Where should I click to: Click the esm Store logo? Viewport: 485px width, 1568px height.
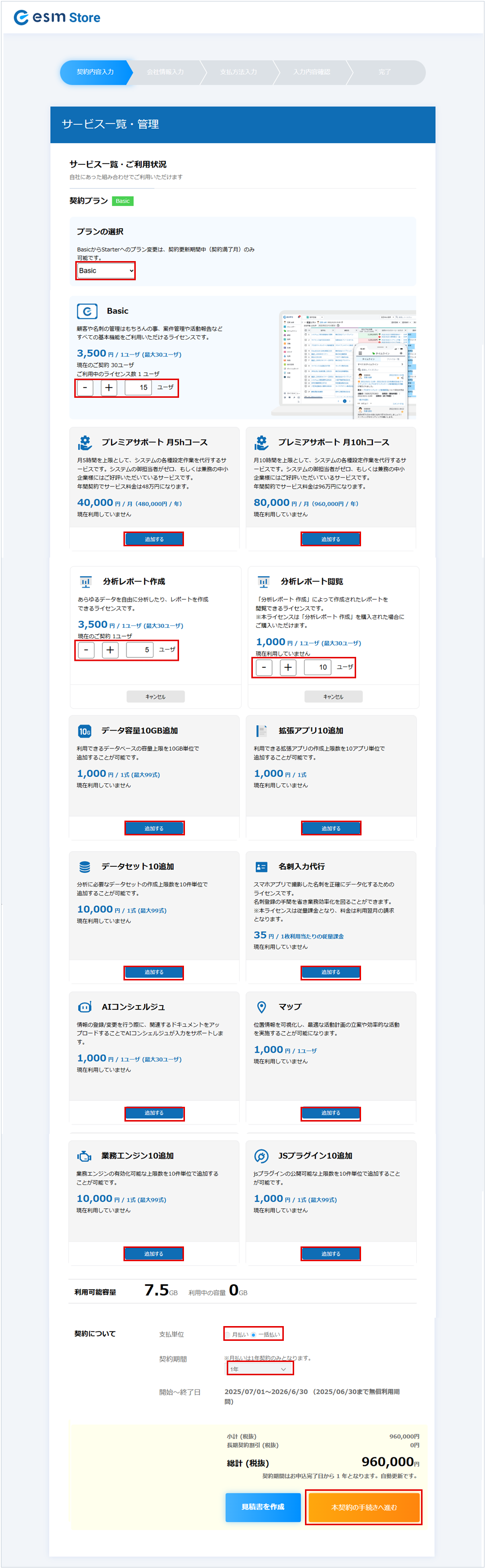pyautogui.click(x=57, y=18)
